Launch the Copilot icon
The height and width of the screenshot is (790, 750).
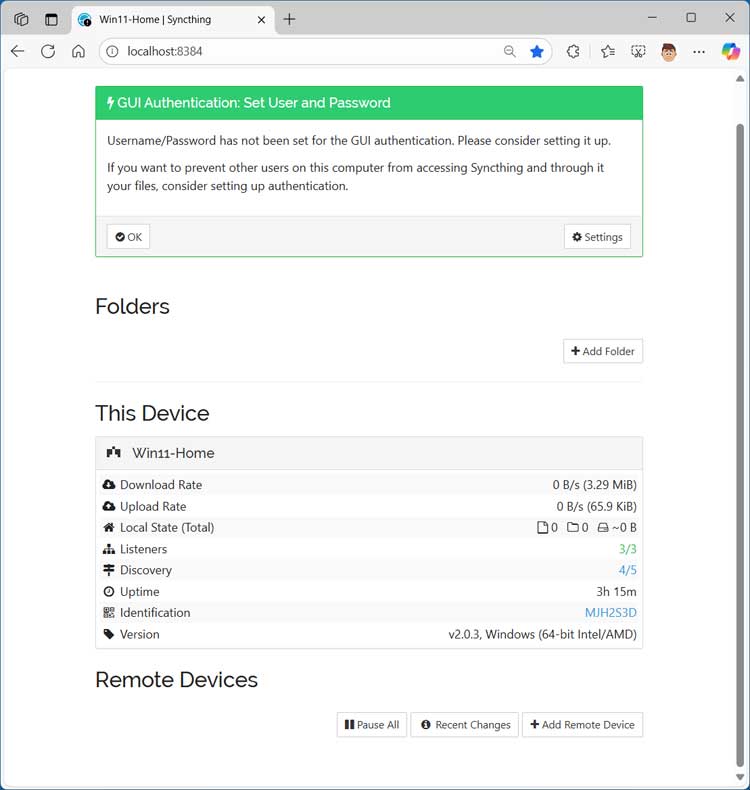tap(730, 51)
